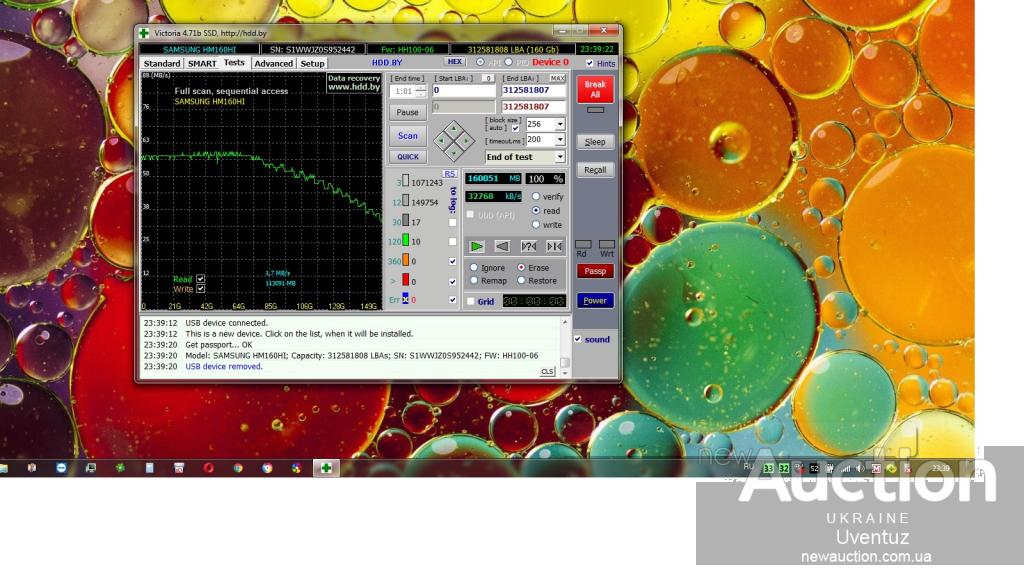The image size is (1024, 576).
Task: Click the MAX button next to End LBA
Action: pos(557,78)
